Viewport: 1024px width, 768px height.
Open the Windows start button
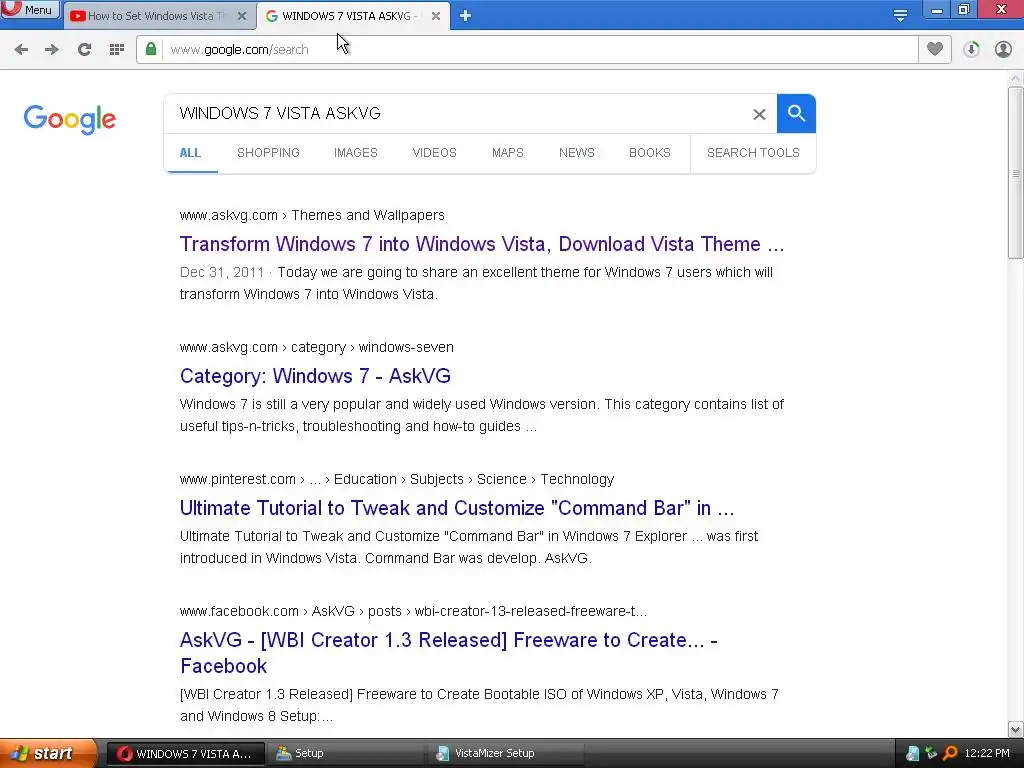click(47, 753)
